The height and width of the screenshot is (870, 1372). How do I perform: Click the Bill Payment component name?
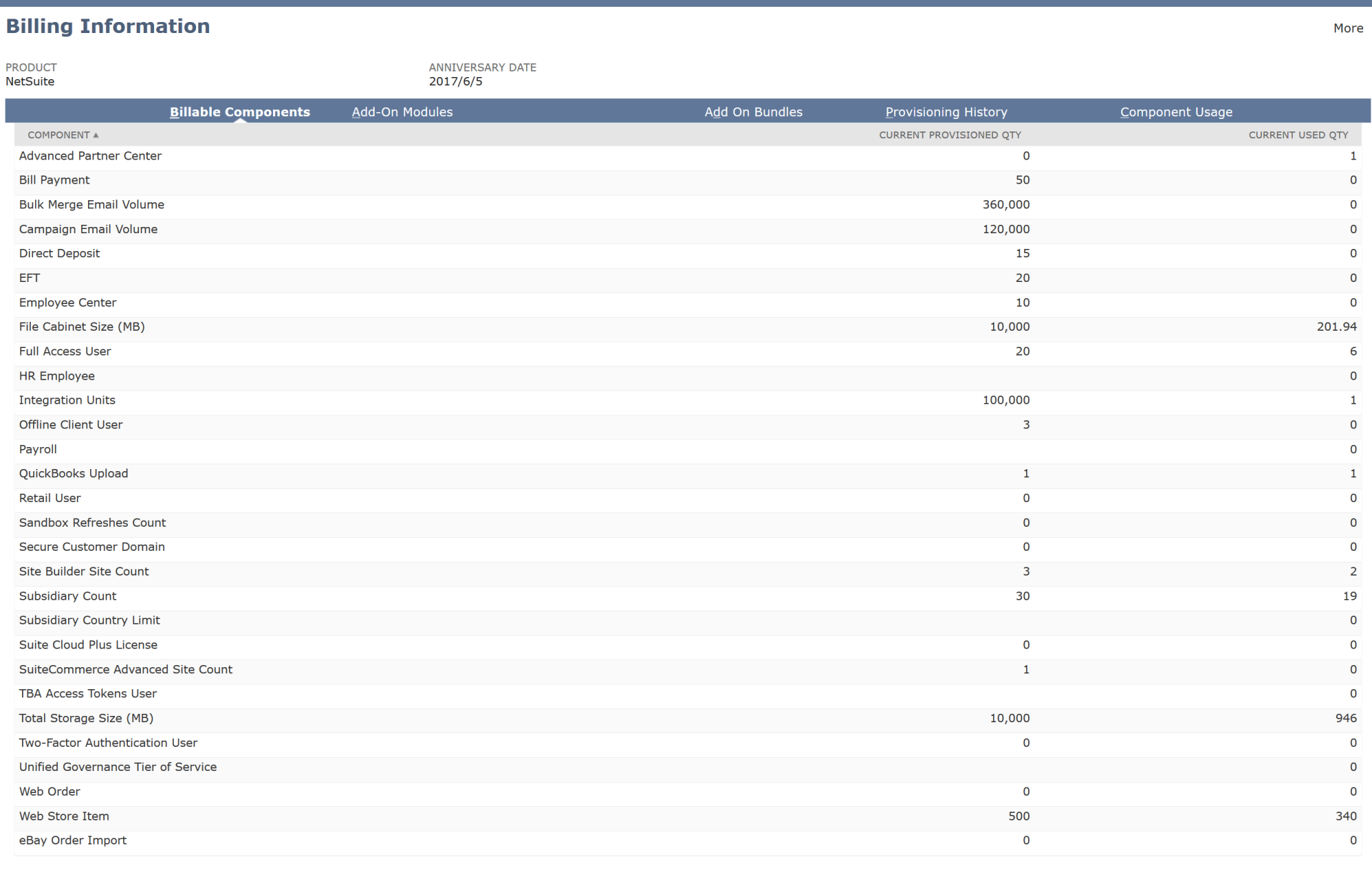[x=54, y=180]
